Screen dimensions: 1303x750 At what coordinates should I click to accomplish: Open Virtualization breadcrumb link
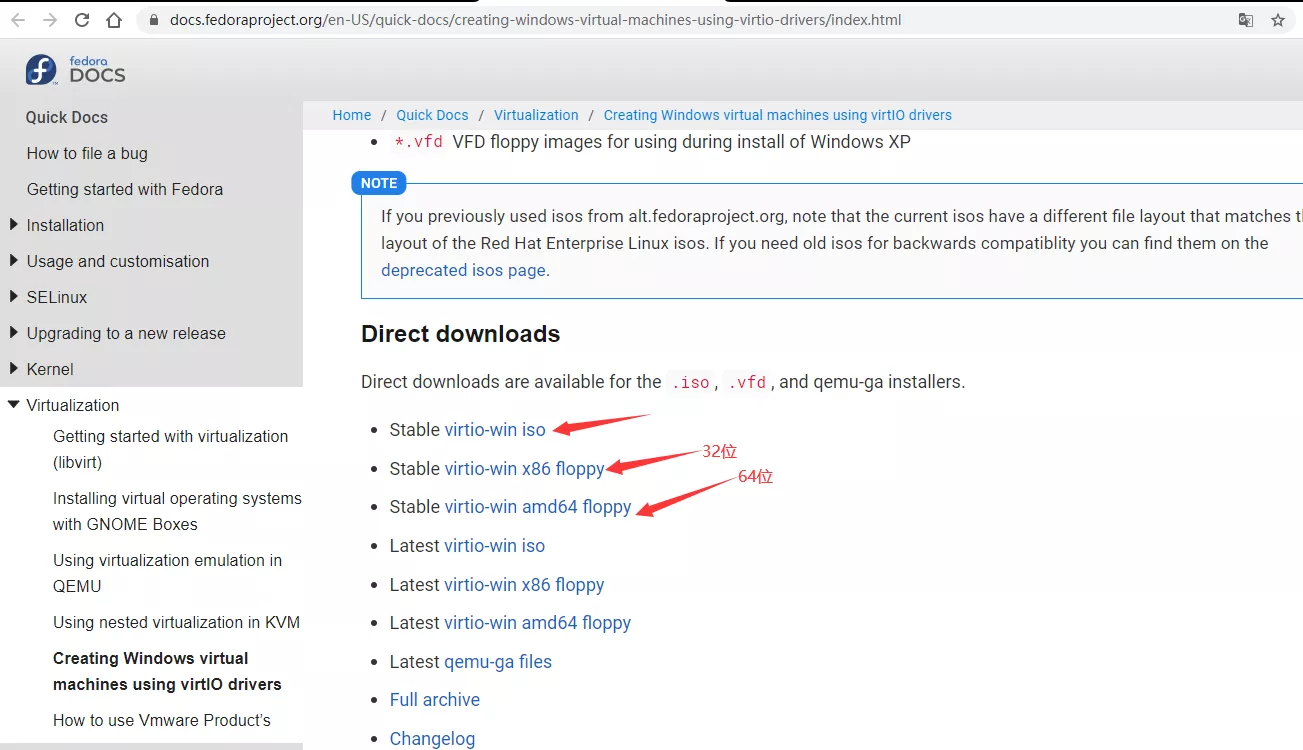coord(536,115)
